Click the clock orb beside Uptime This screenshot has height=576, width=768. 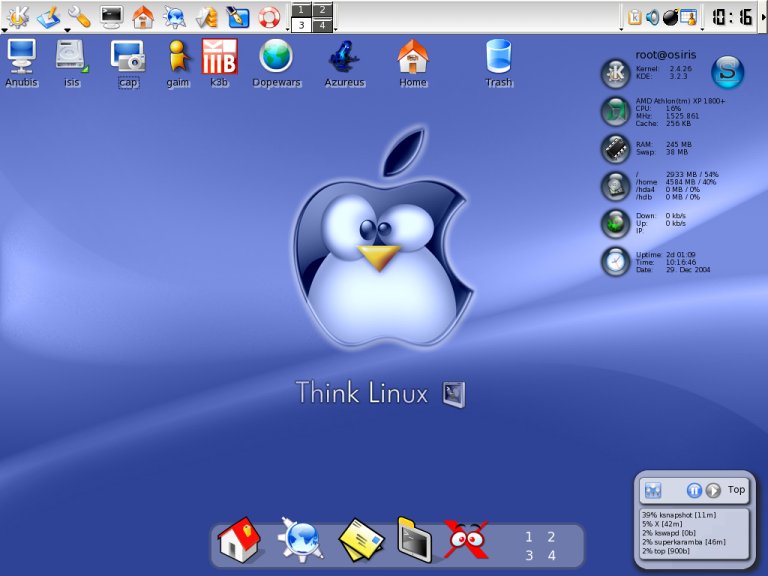pyautogui.click(x=616, y=262)
